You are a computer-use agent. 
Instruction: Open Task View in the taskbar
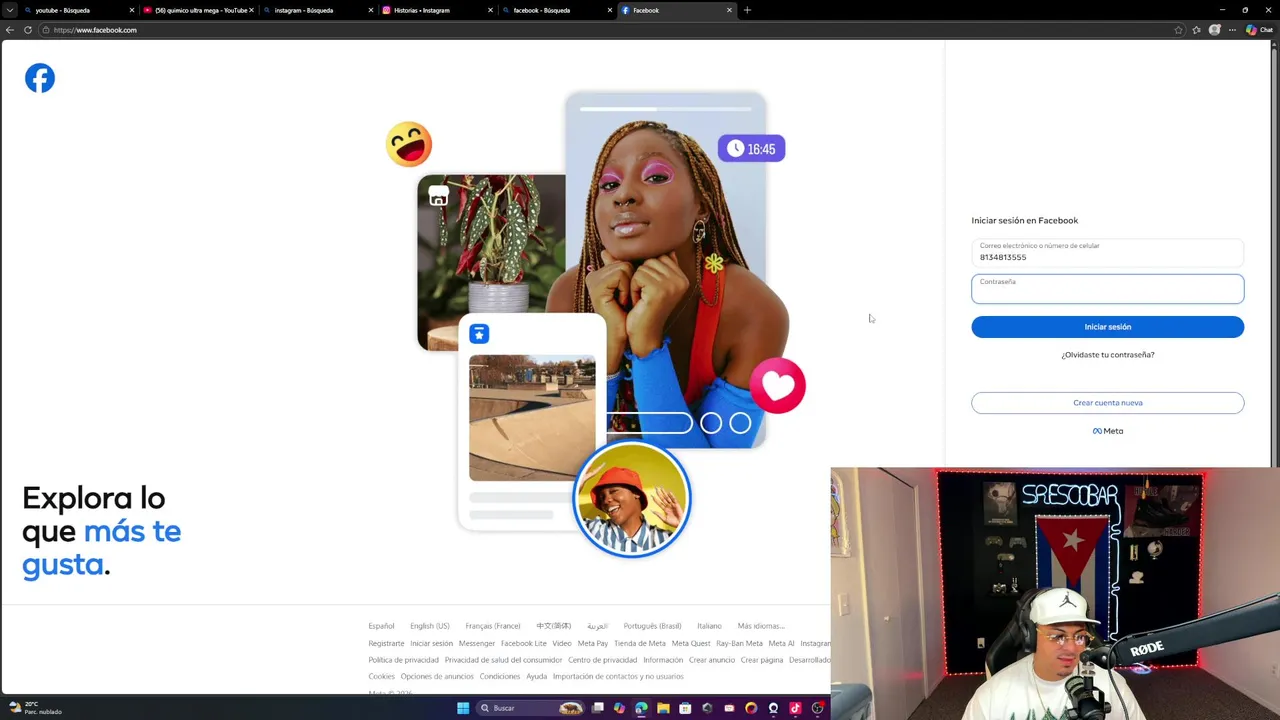[x=598, y=708]
